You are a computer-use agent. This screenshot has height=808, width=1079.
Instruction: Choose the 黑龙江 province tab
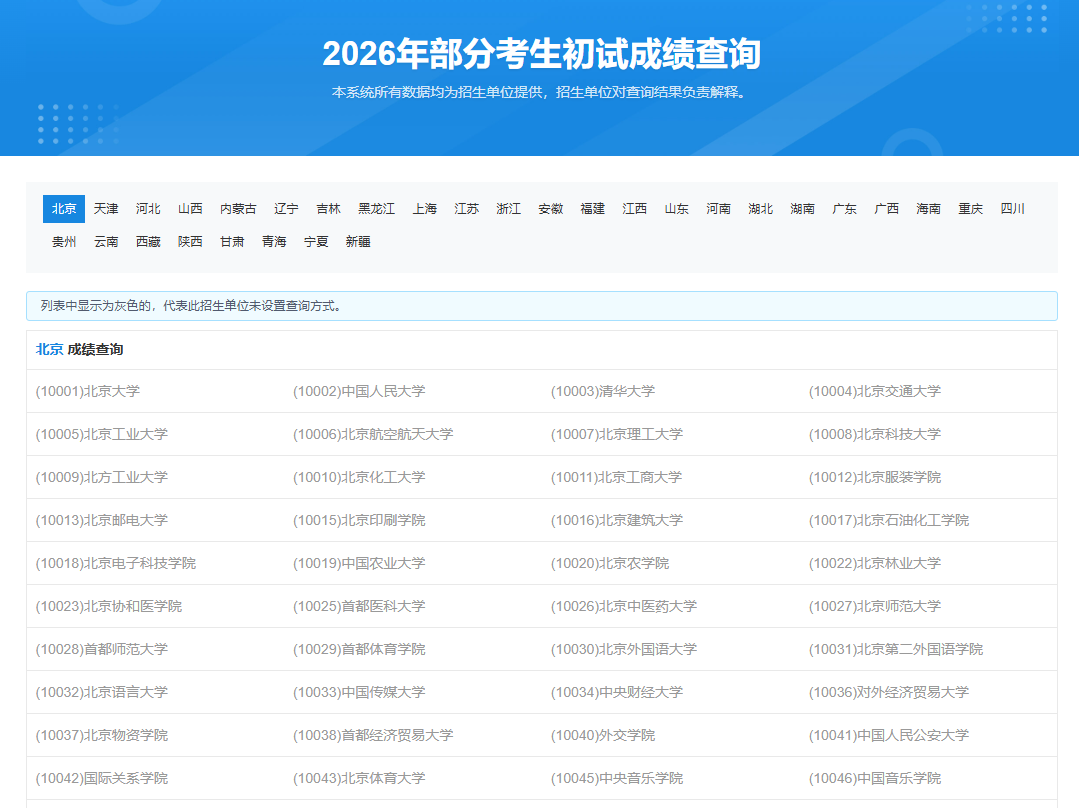click(376, 209)
